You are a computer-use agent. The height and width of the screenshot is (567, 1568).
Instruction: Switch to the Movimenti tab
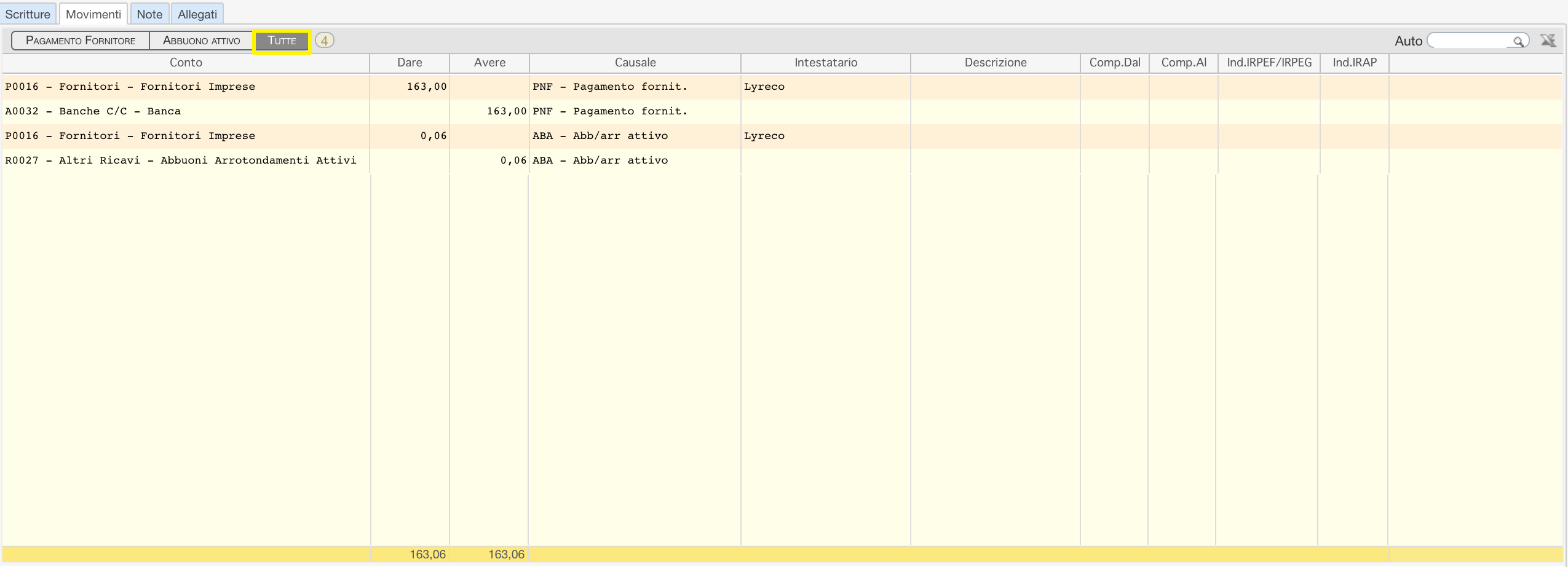pos(93,14)
